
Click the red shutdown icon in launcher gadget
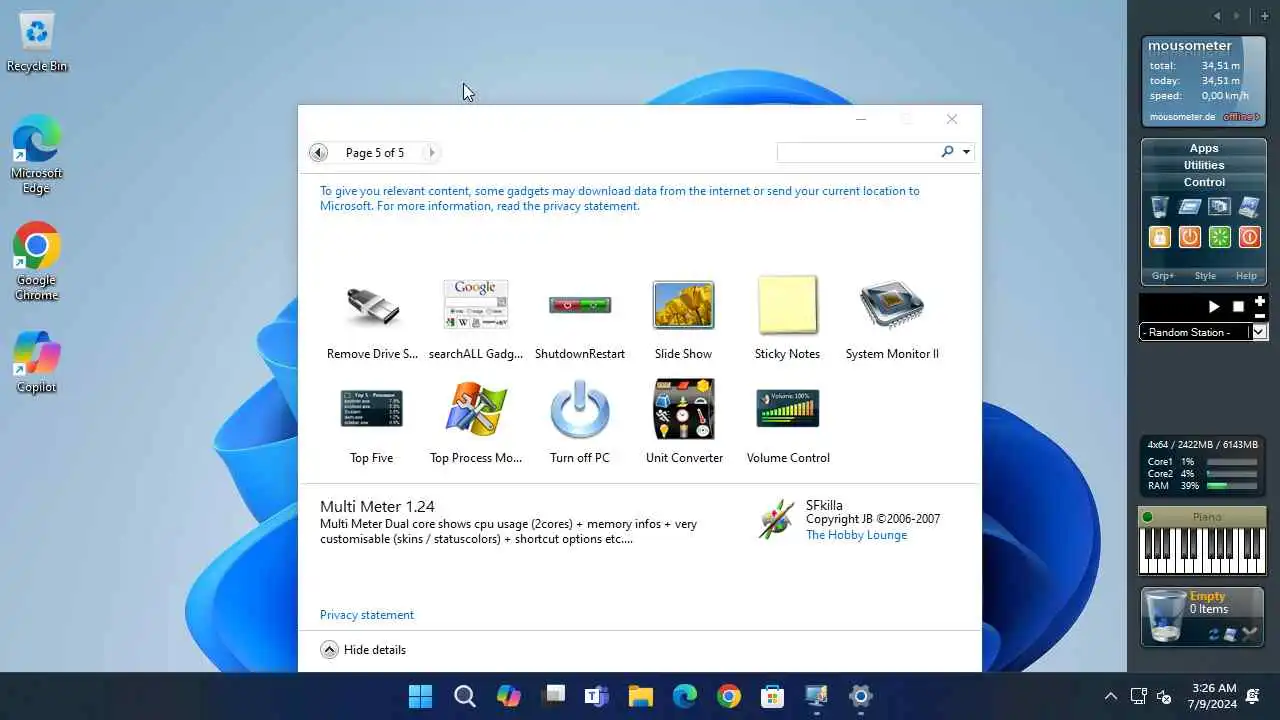(1249, 237)
